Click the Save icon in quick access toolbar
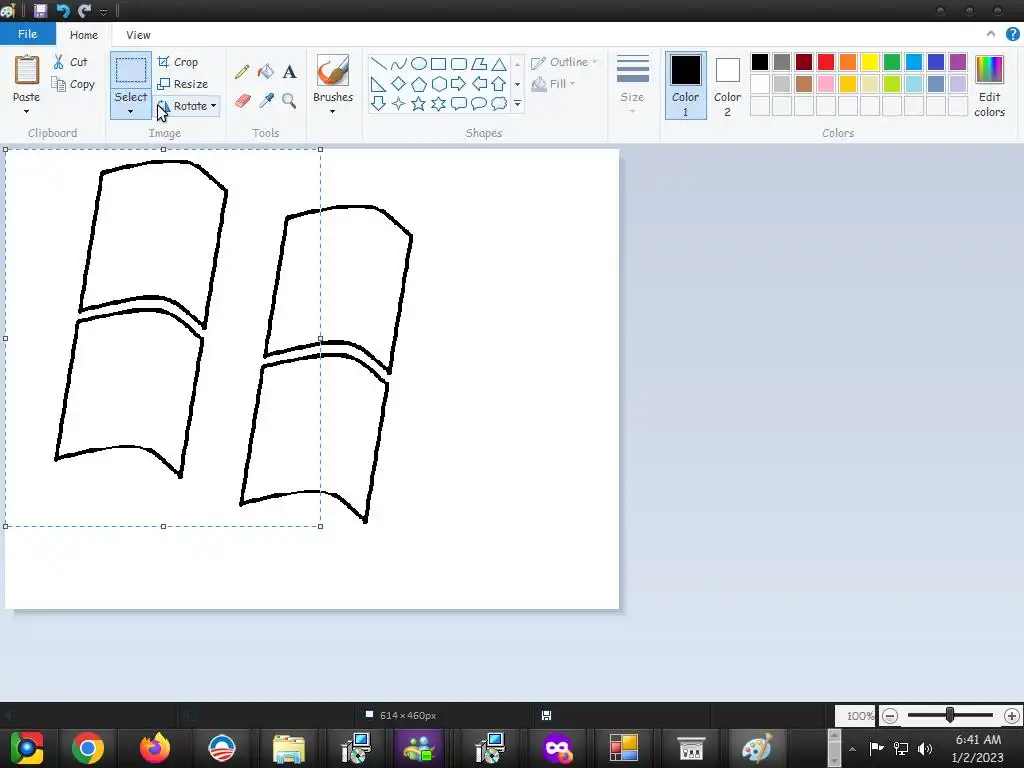1024x768 pixels. (x=40, y=10)
